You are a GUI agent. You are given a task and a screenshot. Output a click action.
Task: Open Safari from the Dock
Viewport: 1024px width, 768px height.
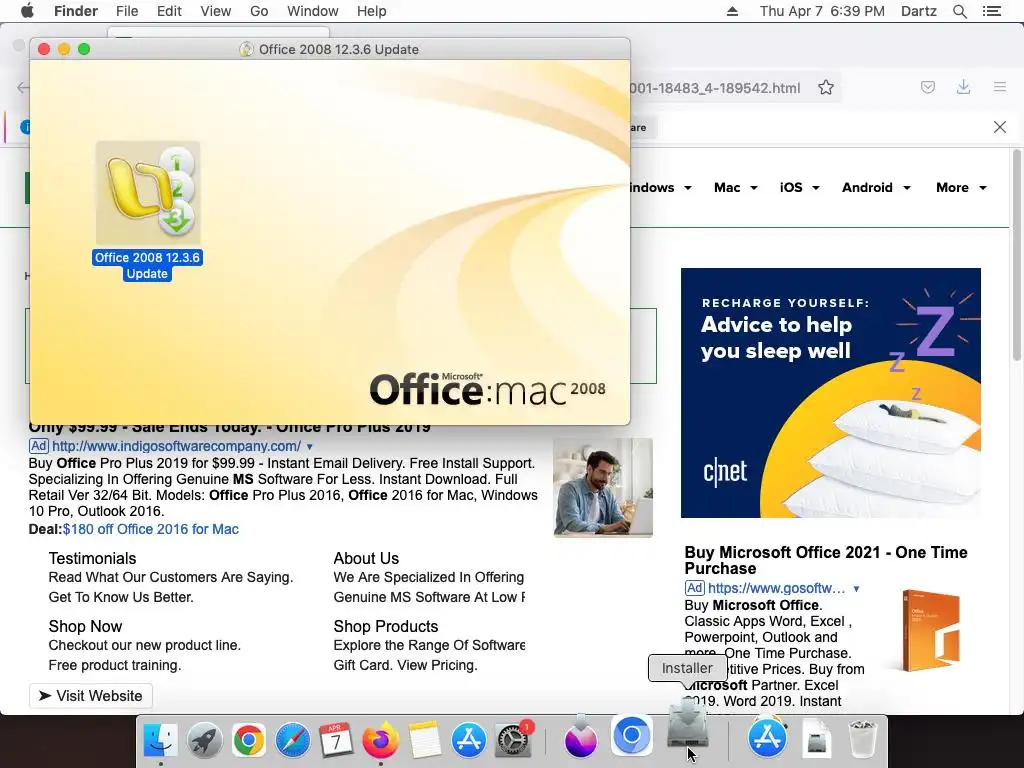(x=293, y=740)
